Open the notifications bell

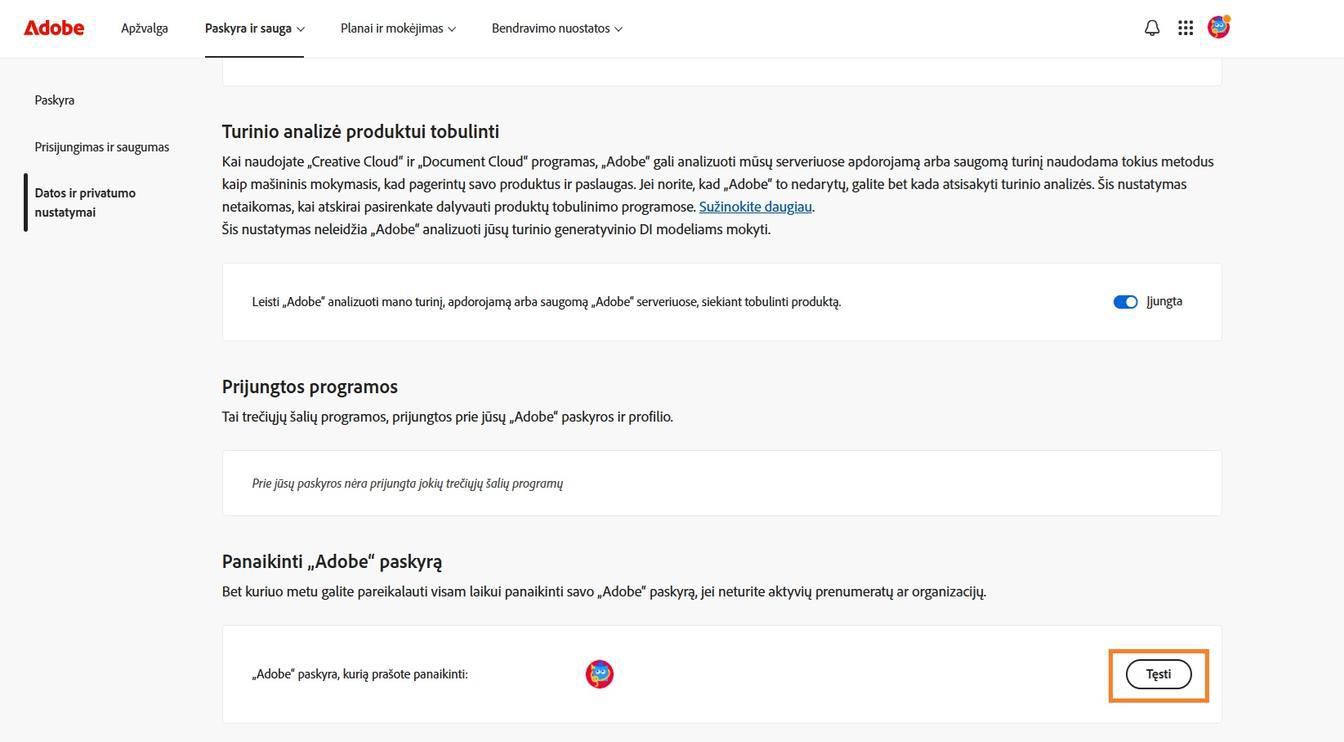1152,28
